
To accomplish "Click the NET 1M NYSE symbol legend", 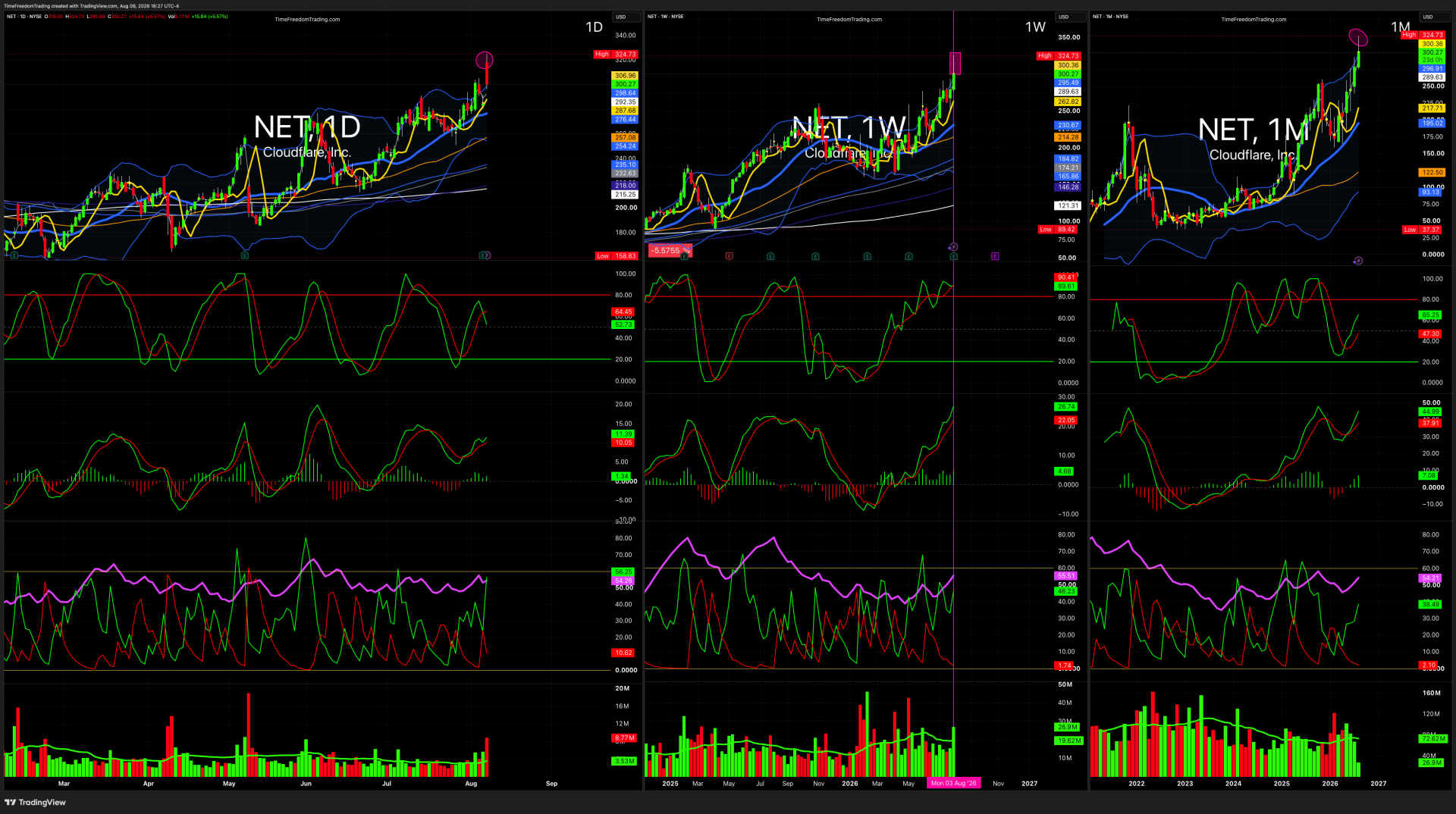I will pyautogui.click(x=1111, y=17).
